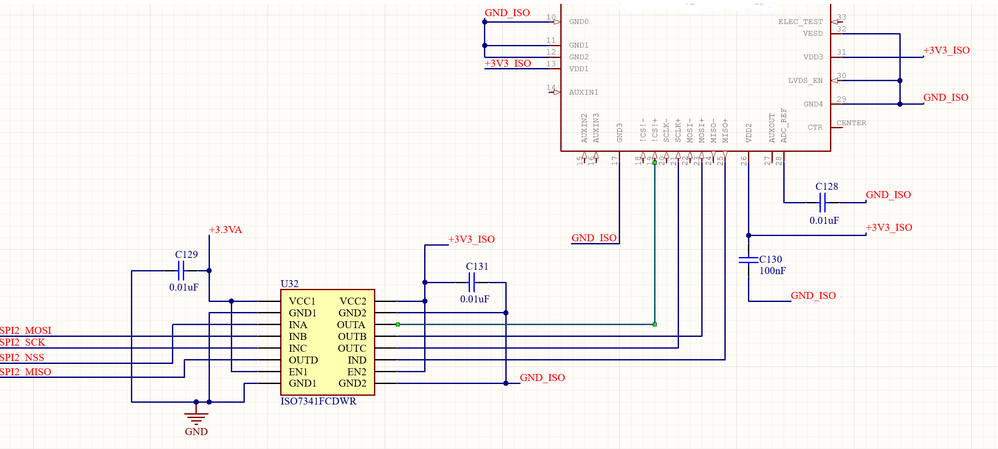Image resolution: width=998 pixels, height=449 pixels.
Task: Click the +3V3_ISO label above C131
Action: 472,239
